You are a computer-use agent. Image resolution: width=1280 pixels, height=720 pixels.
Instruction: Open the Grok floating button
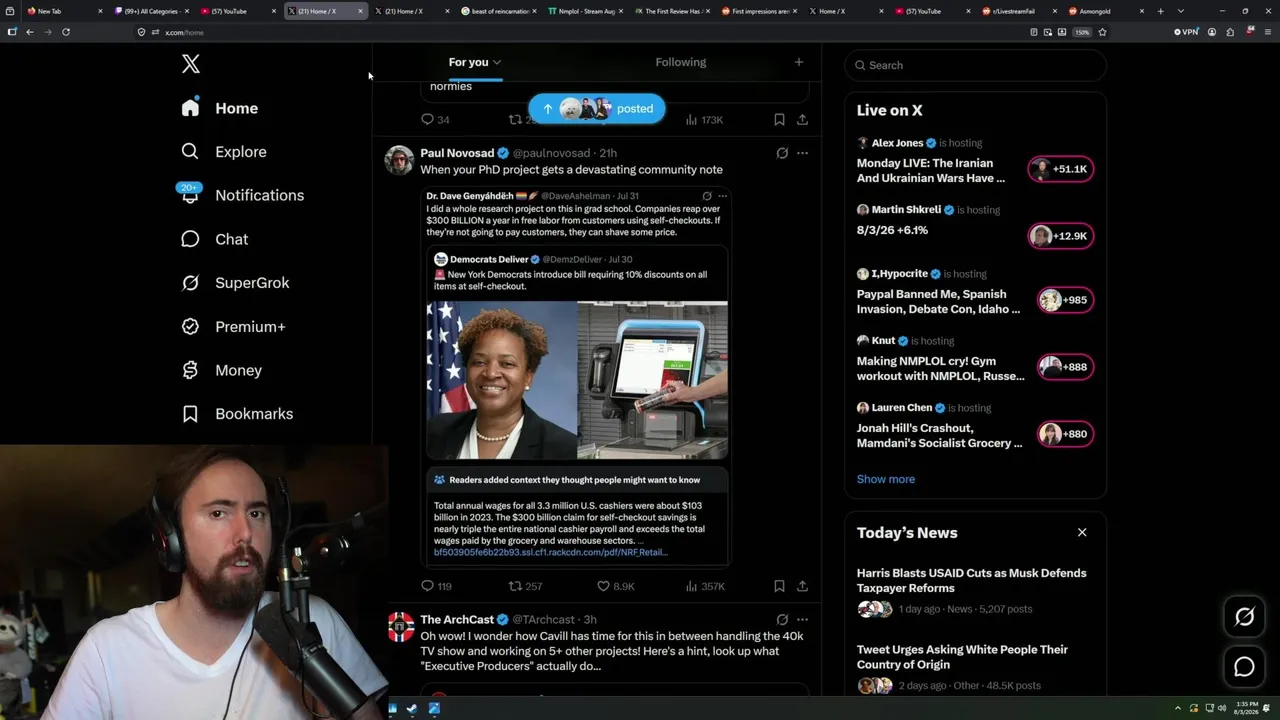pos(1245,617)
